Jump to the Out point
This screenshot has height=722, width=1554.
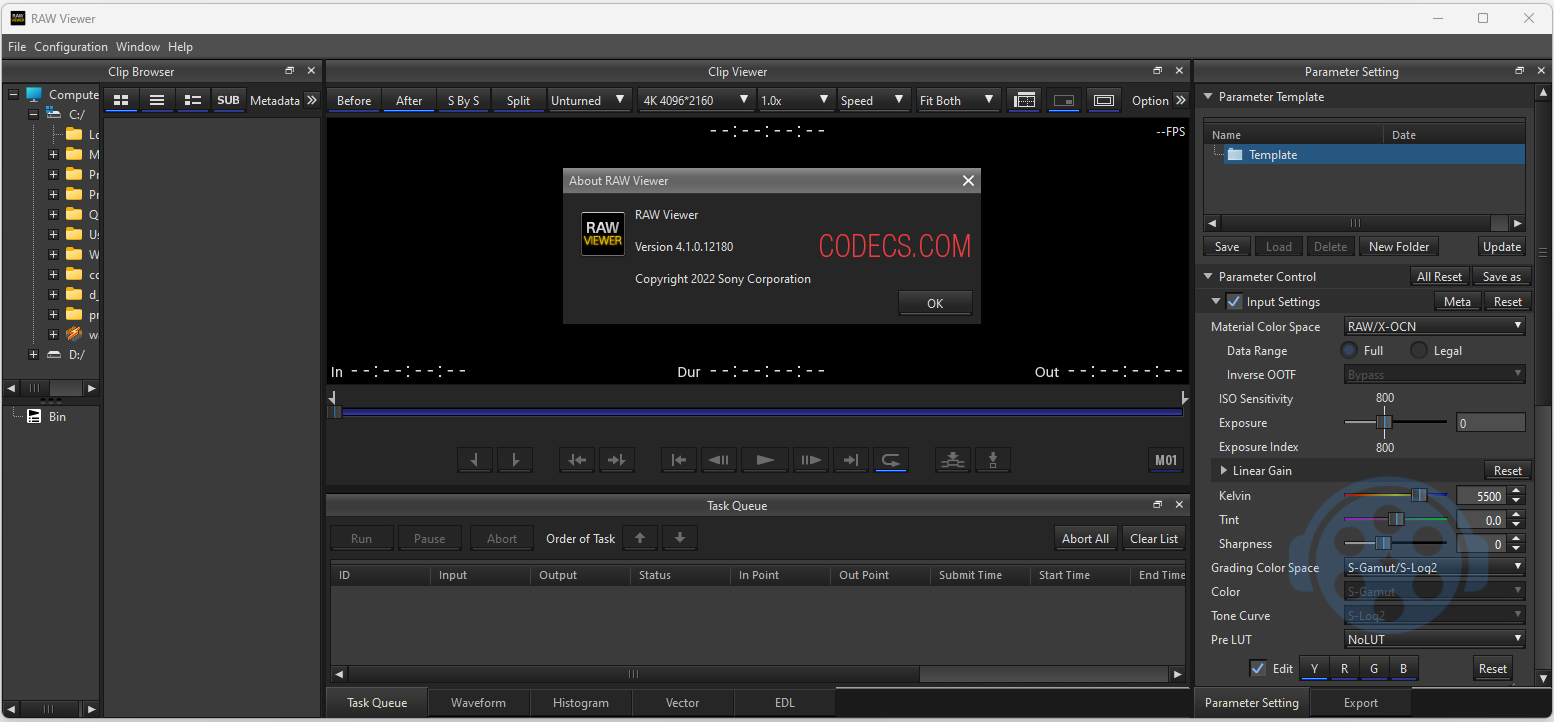click(x=617, y=460)
